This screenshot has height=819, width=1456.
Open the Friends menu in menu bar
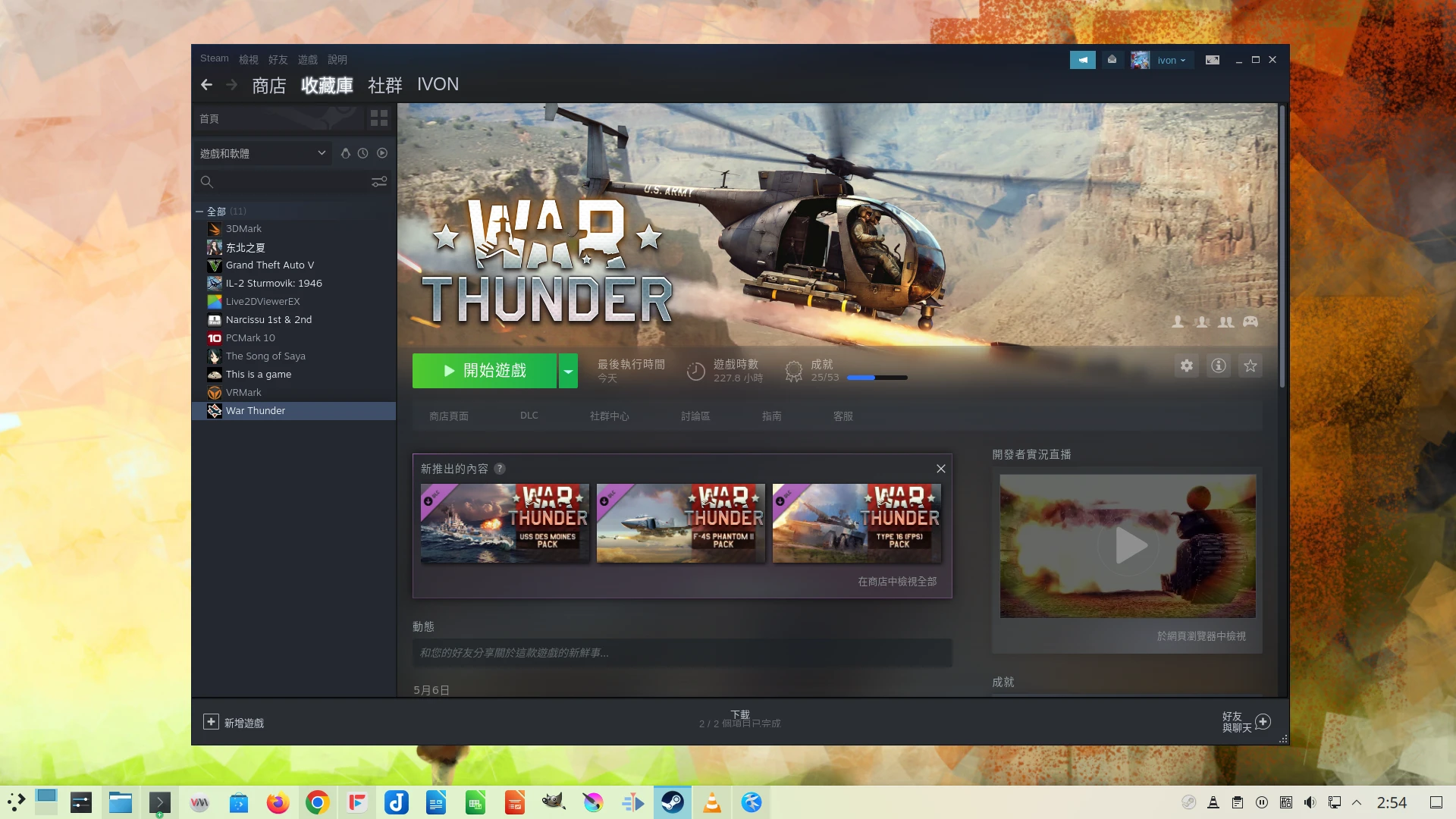coord(278,59)
